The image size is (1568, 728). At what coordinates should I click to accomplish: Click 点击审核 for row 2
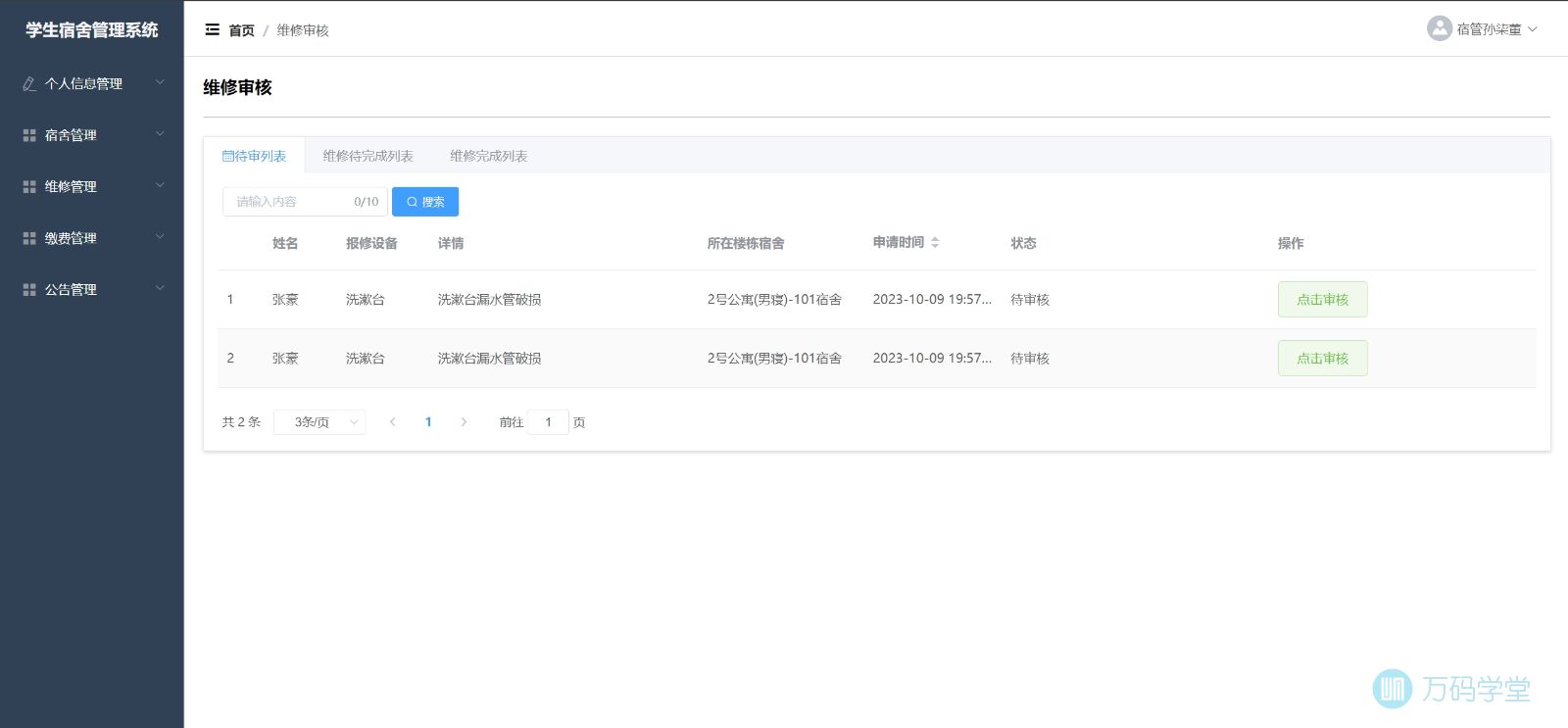coord(1322,359)
